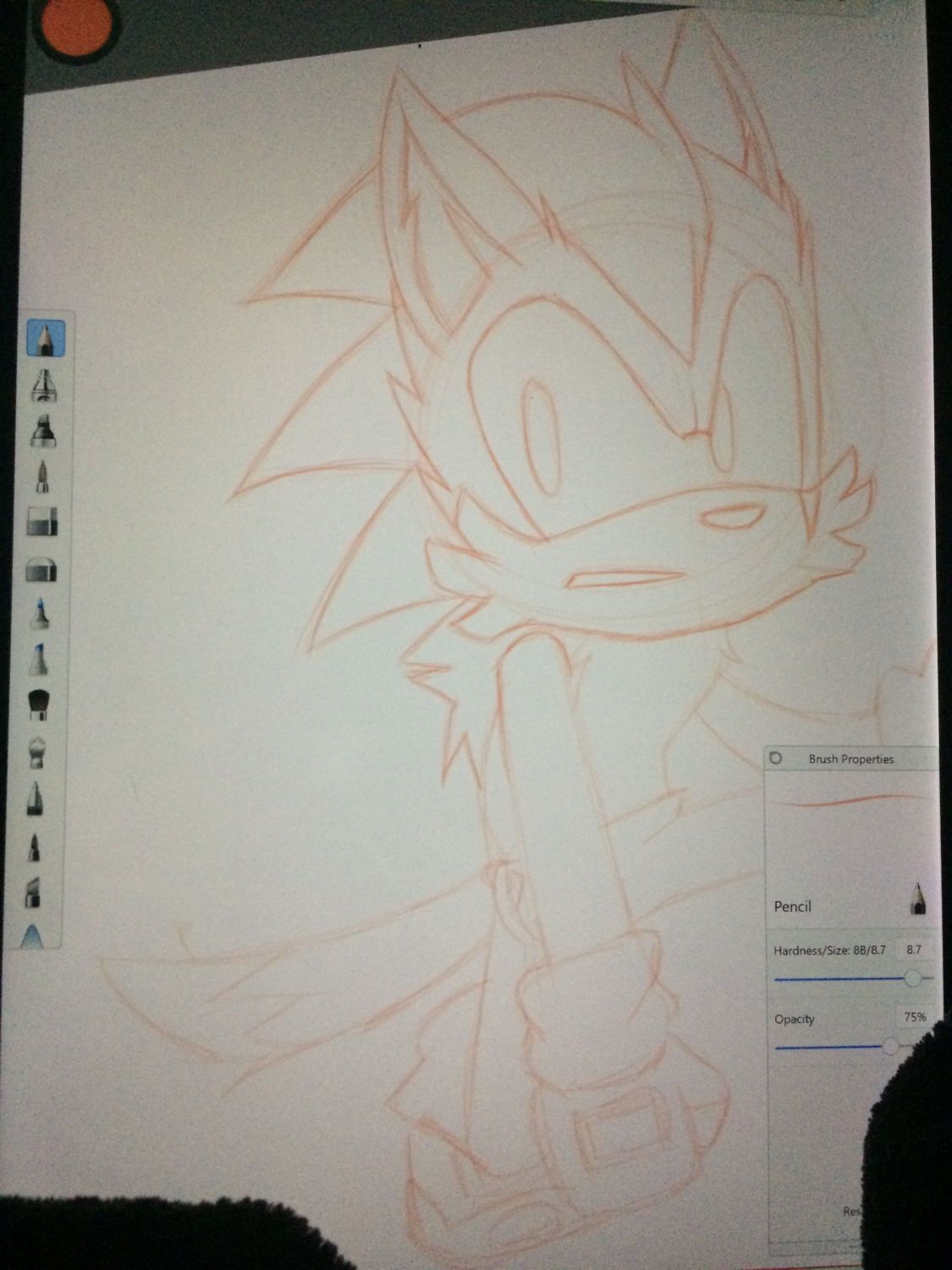
Task: Click the Brush Properties title bar
Action: pos(850,759)
